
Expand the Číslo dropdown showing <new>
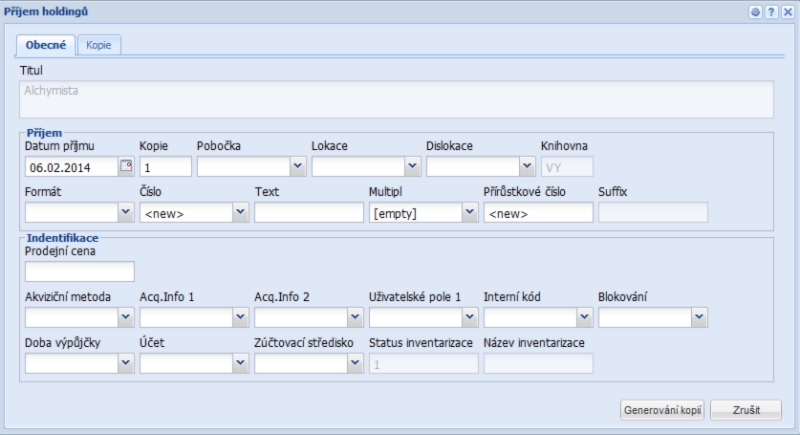coord(240,212)
